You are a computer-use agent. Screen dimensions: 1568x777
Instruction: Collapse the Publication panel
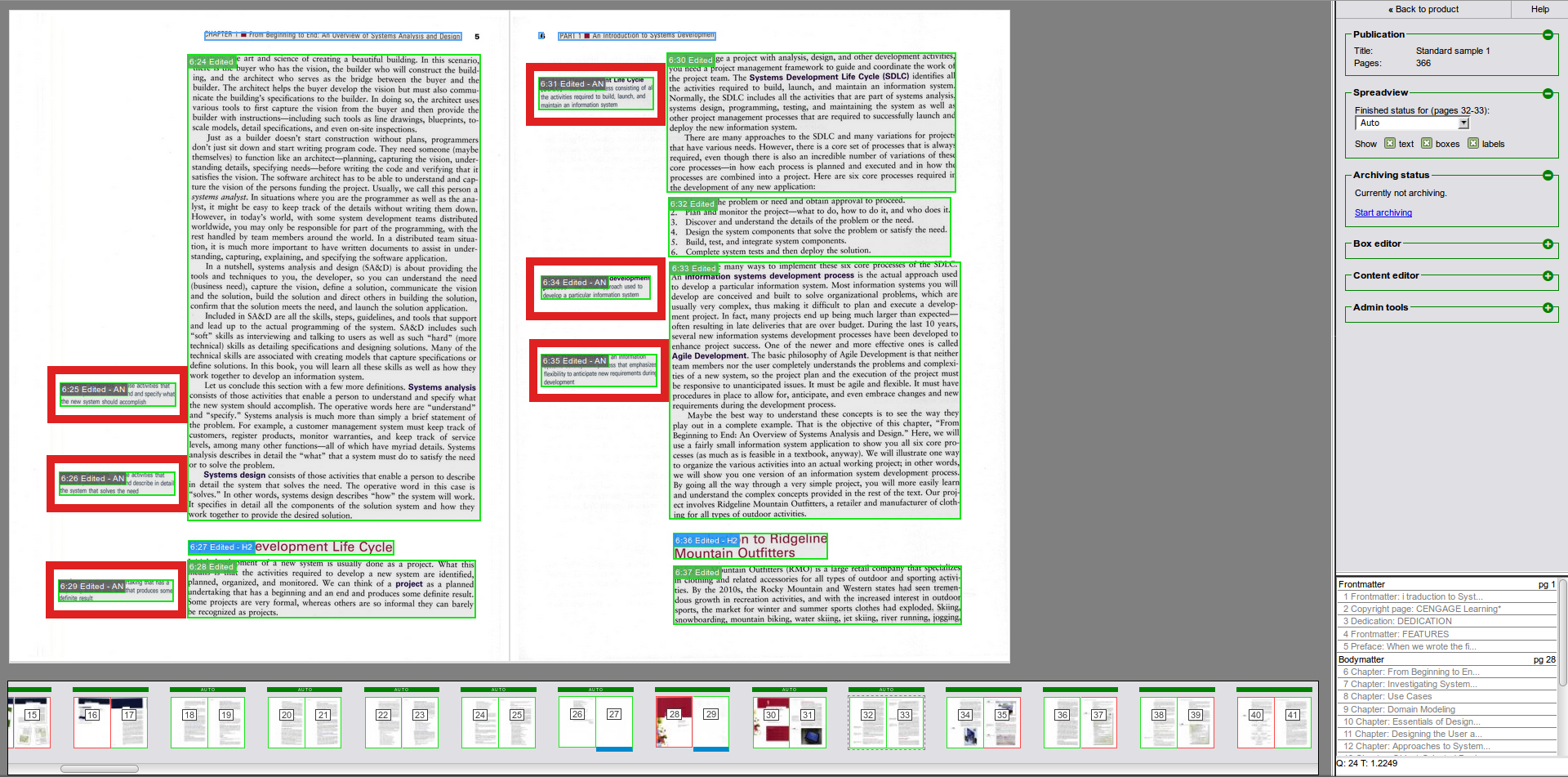tap(1547, 34)
